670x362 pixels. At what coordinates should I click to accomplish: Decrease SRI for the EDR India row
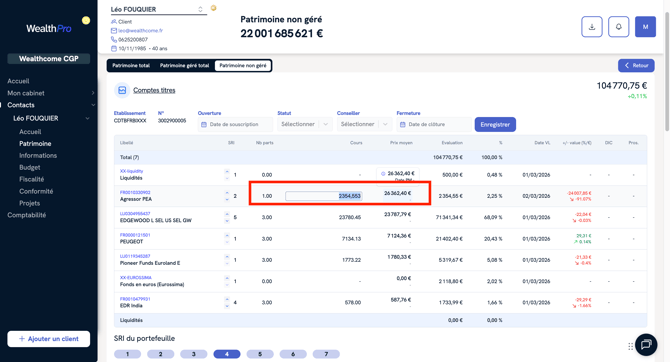[227, 306]
